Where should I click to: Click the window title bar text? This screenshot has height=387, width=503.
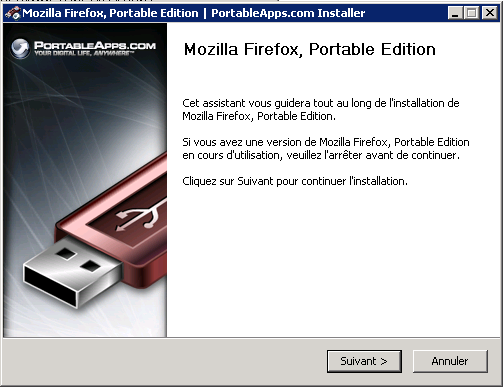point(194,13)
